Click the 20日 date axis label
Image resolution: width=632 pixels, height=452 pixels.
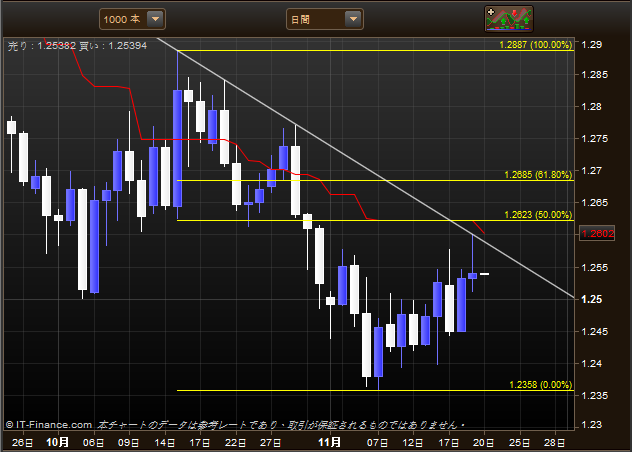483,443
